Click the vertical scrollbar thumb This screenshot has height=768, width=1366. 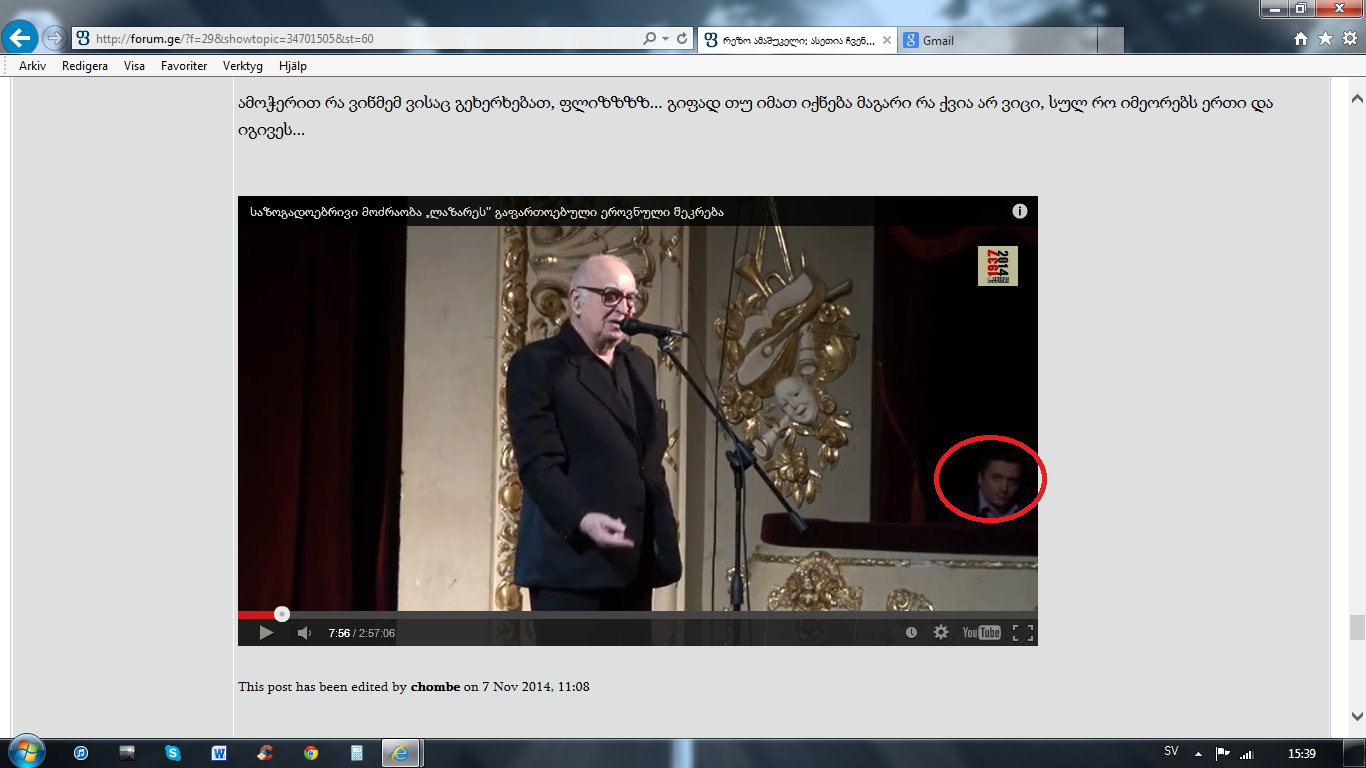(1357, 627)
